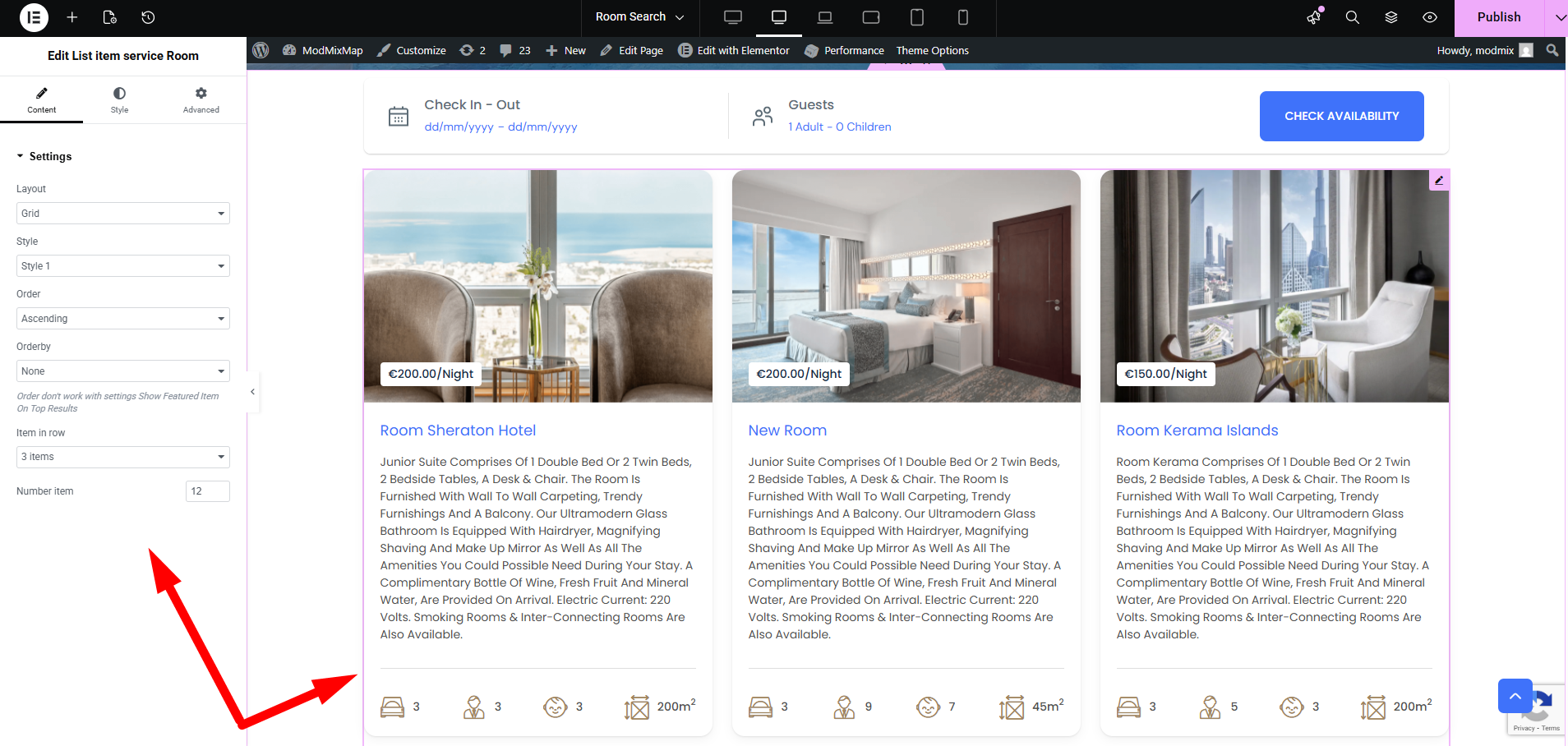Open the Structure layers icon
Viewport: 1568px width, 746px height.
click(x=1391, y=17)
